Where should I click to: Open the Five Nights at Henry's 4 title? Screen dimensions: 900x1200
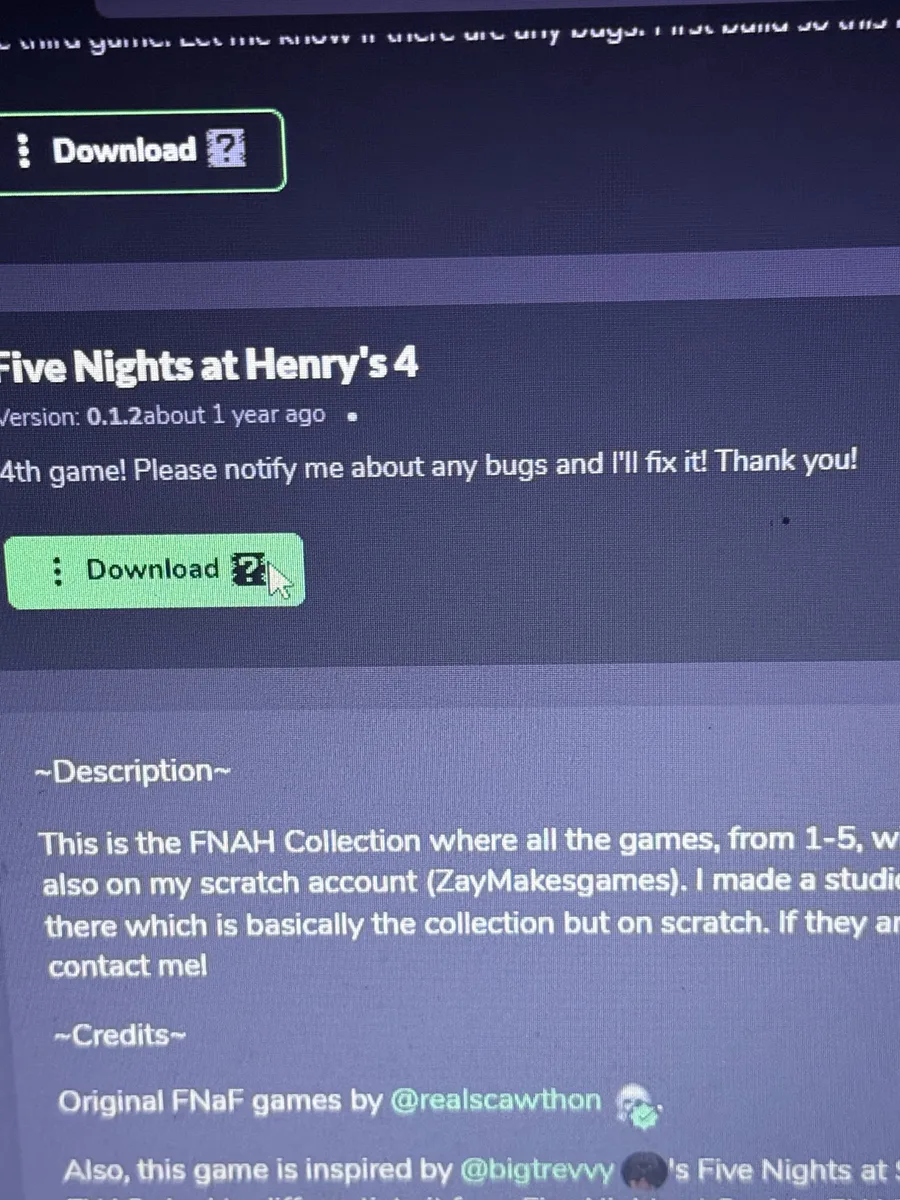click(x=208, y=365)
